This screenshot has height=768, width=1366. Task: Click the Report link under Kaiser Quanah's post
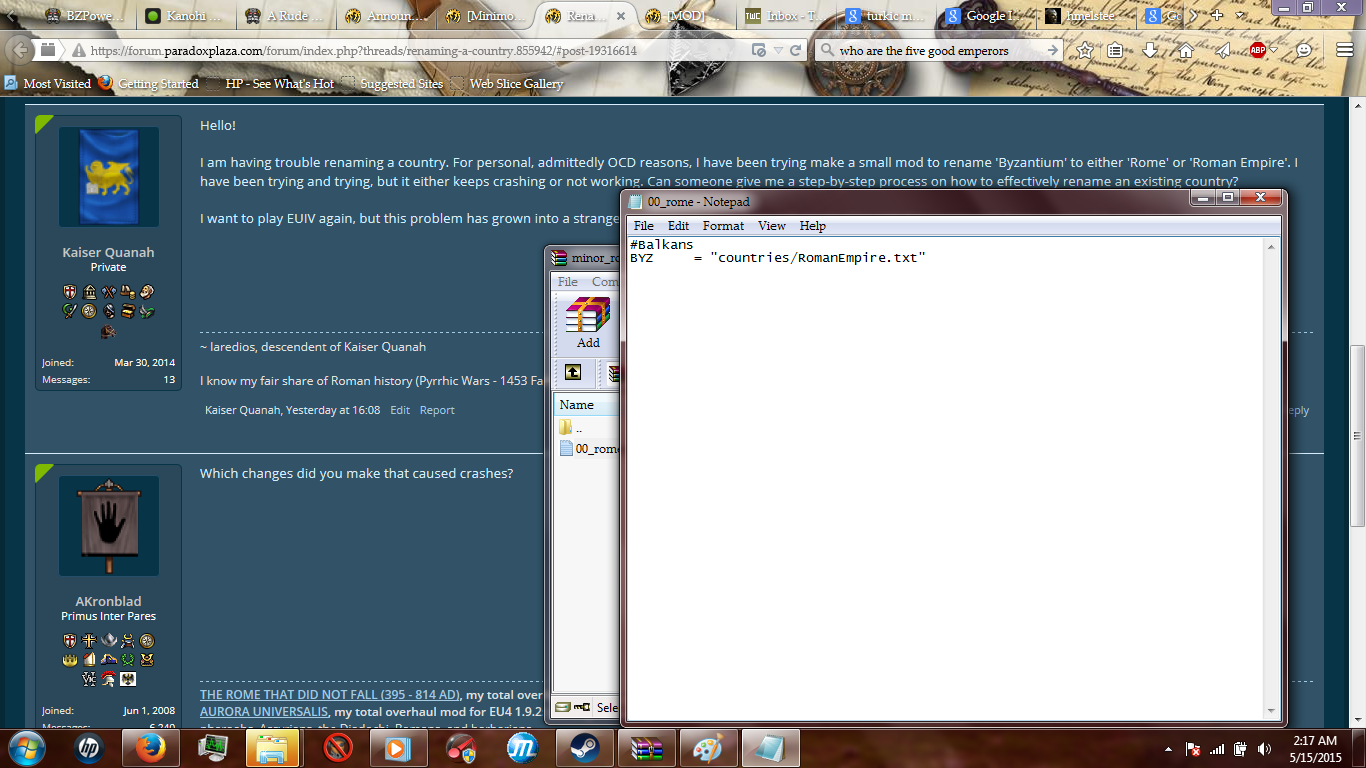click(437, 410)
